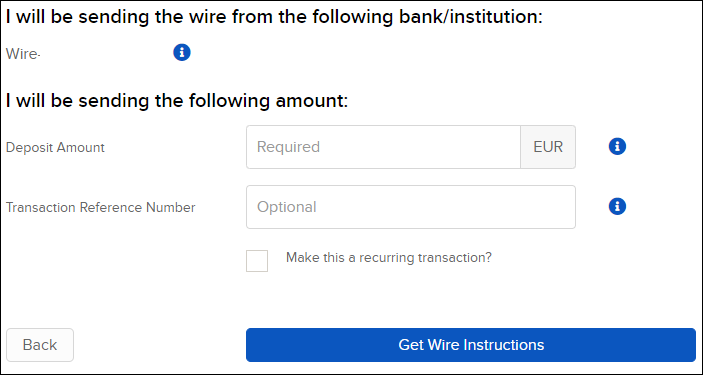703x375 pixels.
Task: Click the 'Transaction Reference Number' label text
Action: click(100, 207)
